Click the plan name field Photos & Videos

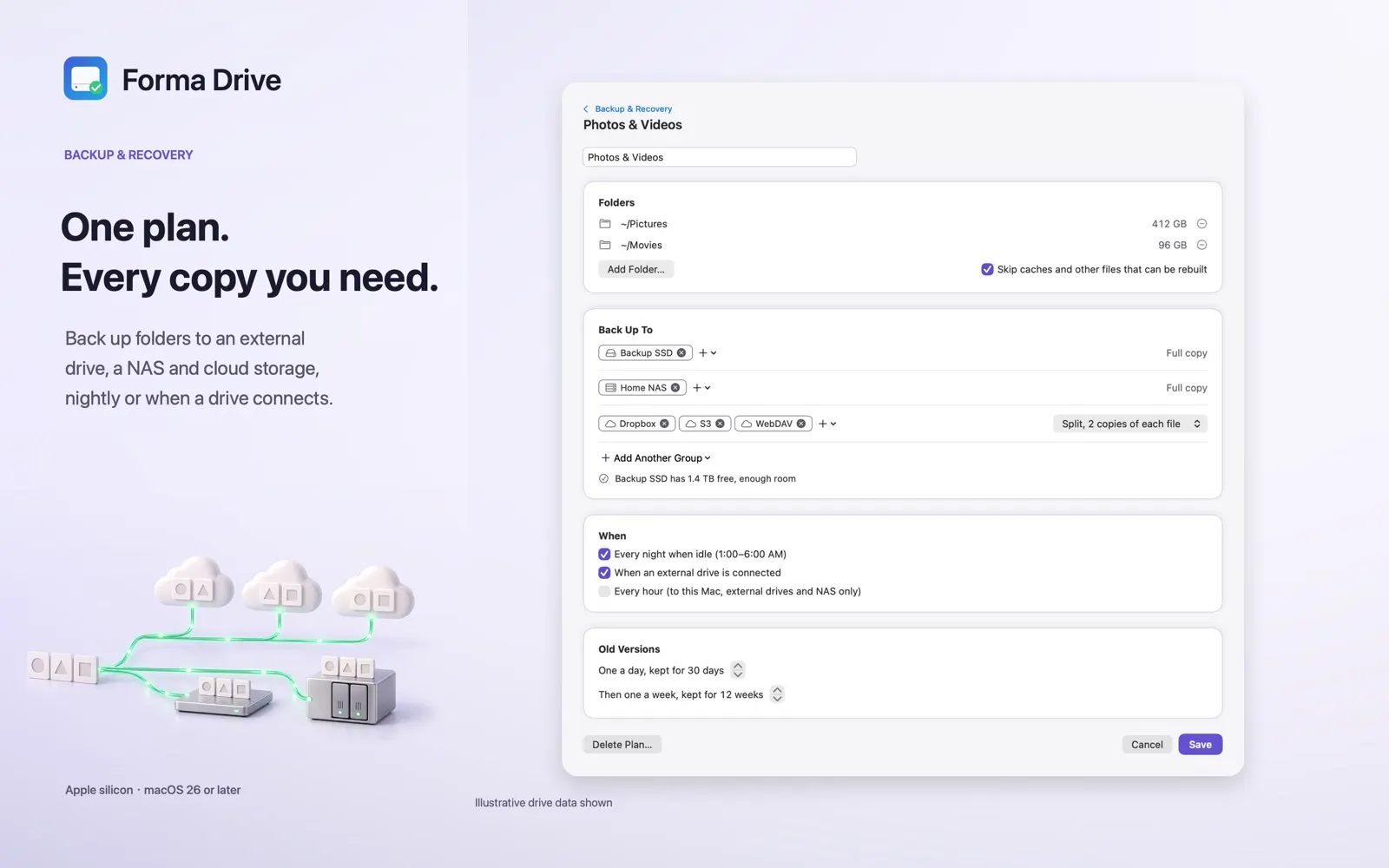719,157
